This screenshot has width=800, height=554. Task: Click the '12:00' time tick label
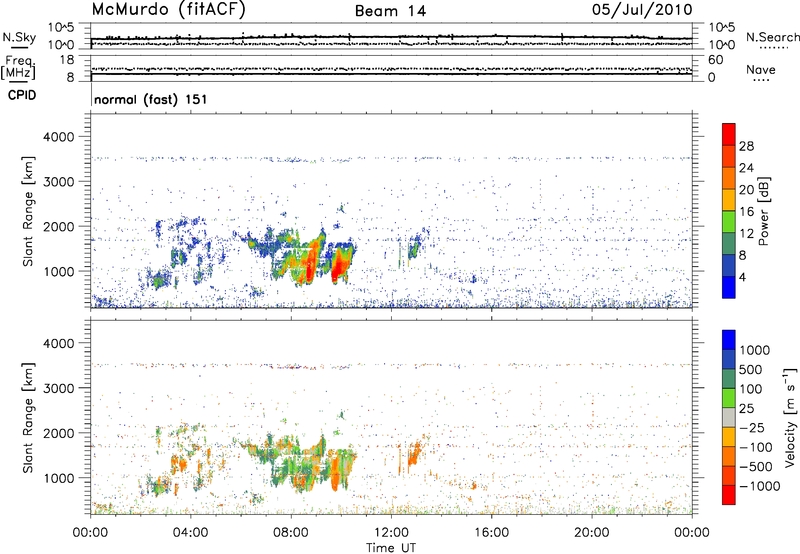click(391, 533)
